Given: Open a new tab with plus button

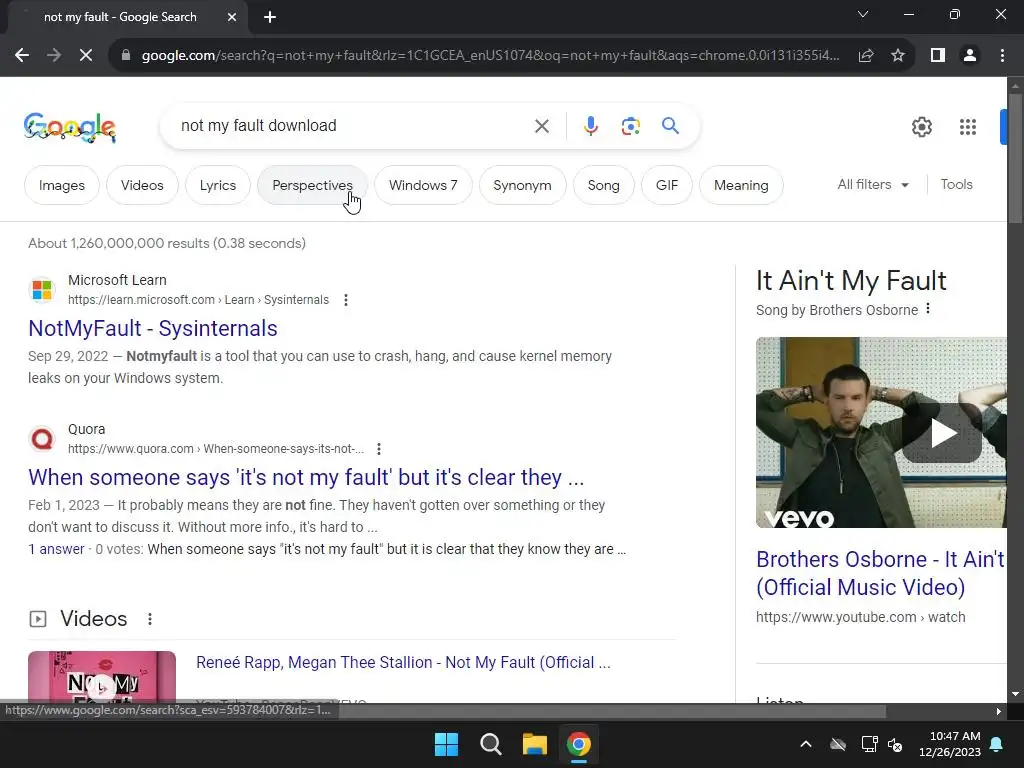Looking at the screenshot, I should click(270, 17).
